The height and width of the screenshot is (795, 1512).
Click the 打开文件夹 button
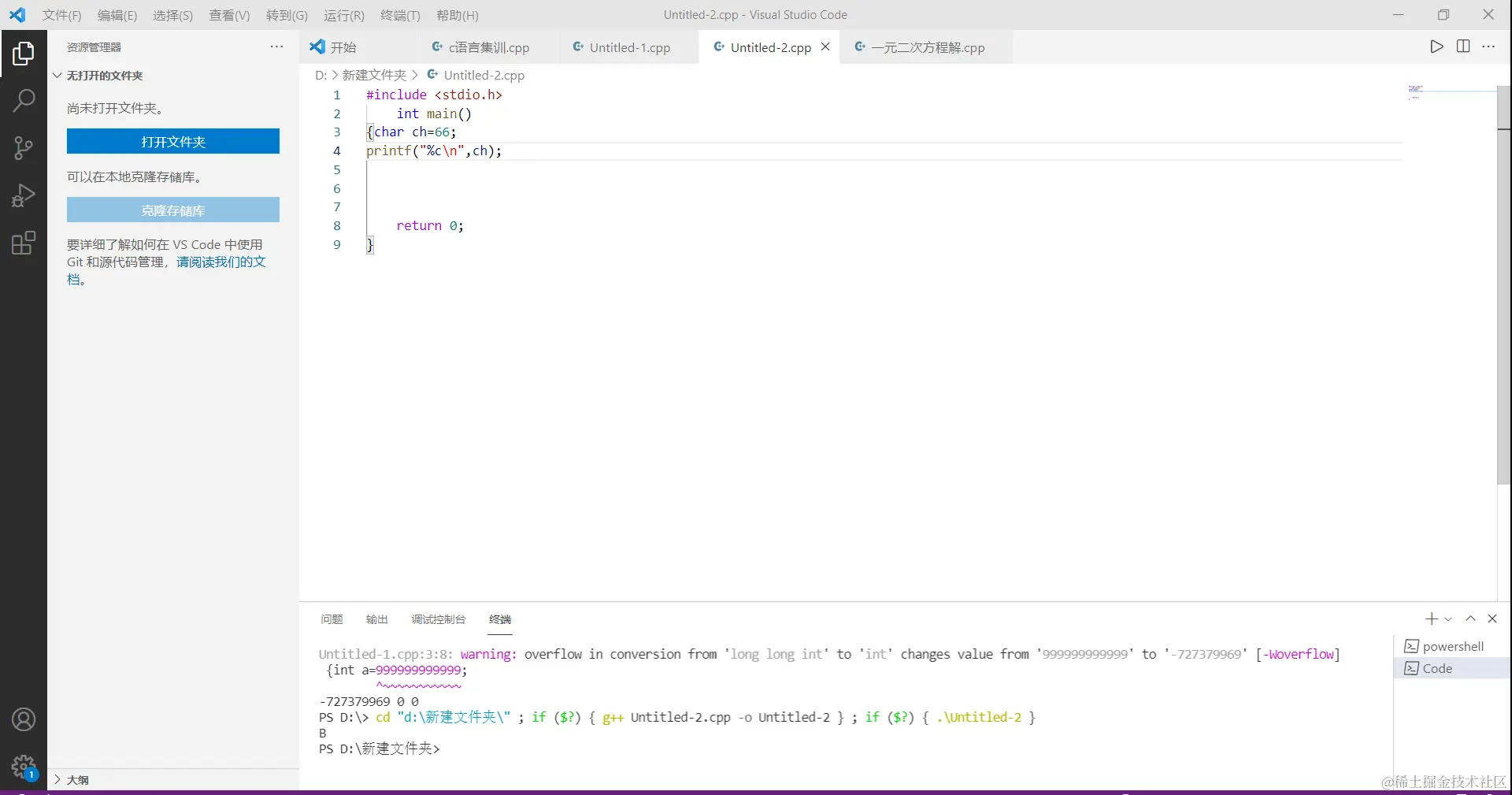(173, 142)
